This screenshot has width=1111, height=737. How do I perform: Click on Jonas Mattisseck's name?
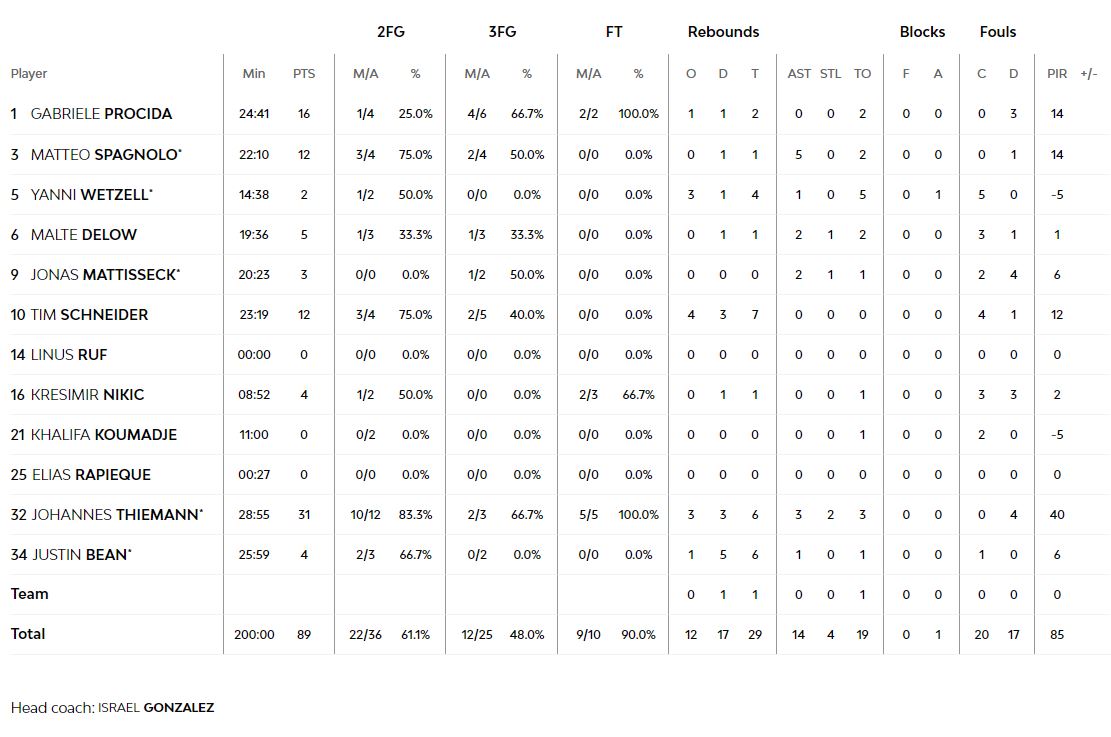104,275
